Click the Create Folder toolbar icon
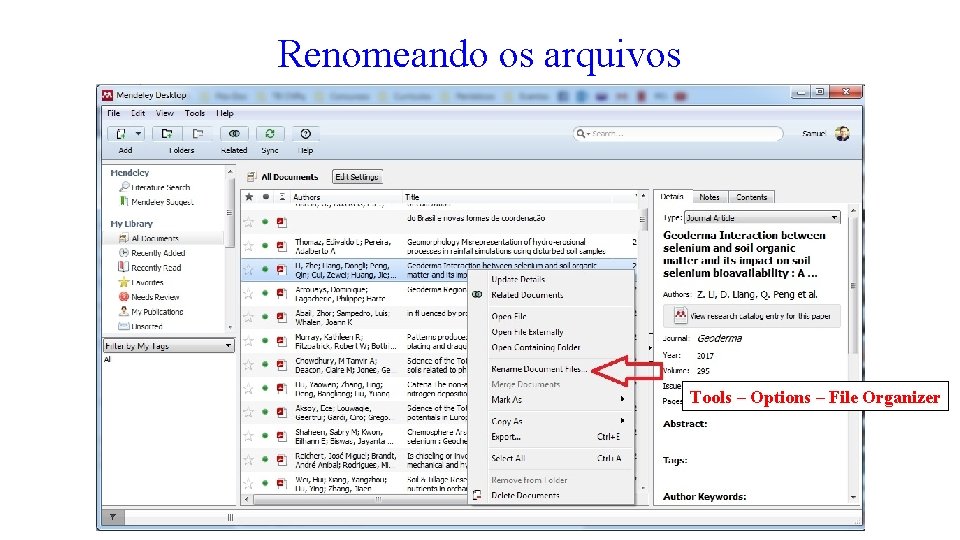The height and width of the screenshot is (540, 960). tap(166, 133)
